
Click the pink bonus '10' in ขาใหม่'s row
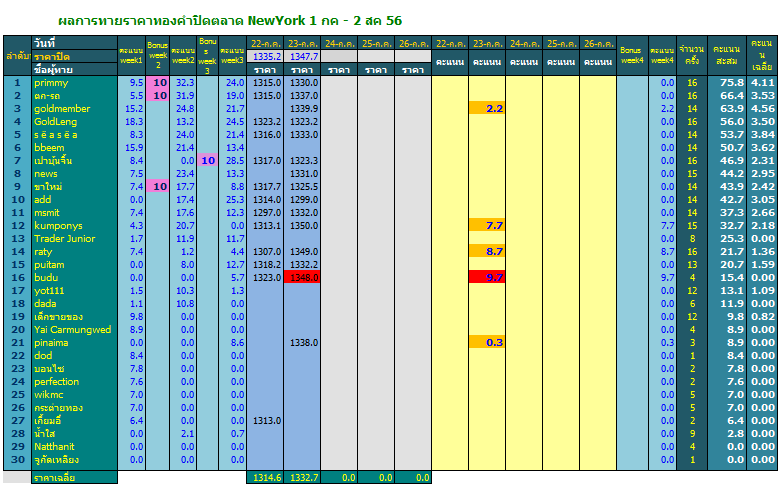coord(157,187)
